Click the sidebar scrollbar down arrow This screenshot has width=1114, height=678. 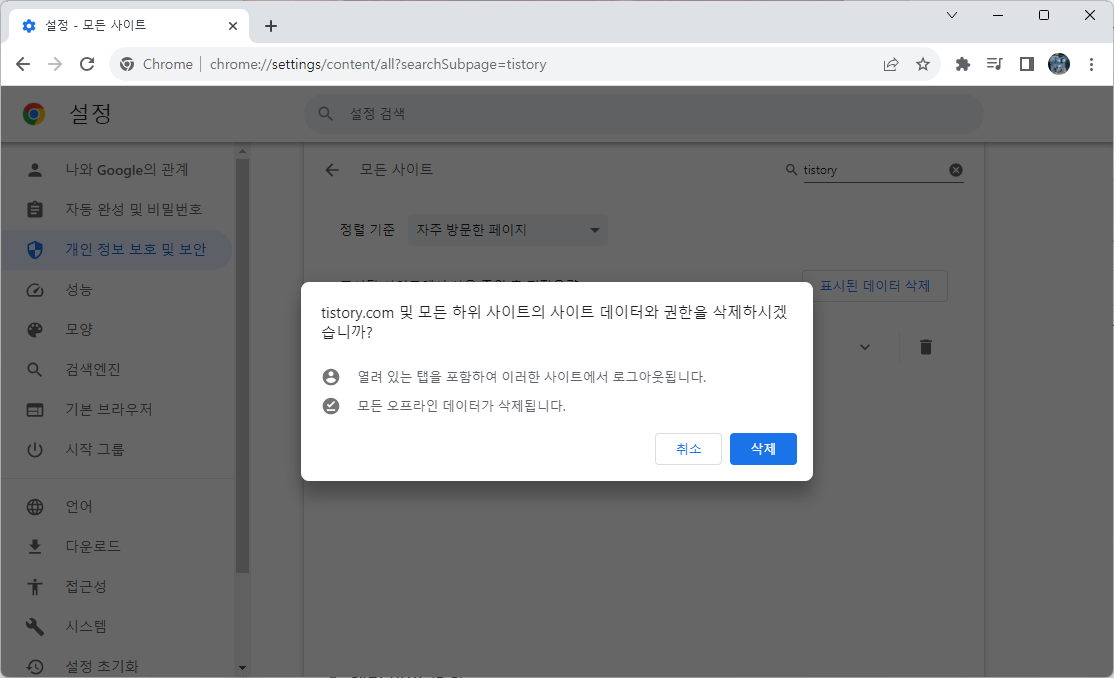pyautogui.click(x=242, y=668)
